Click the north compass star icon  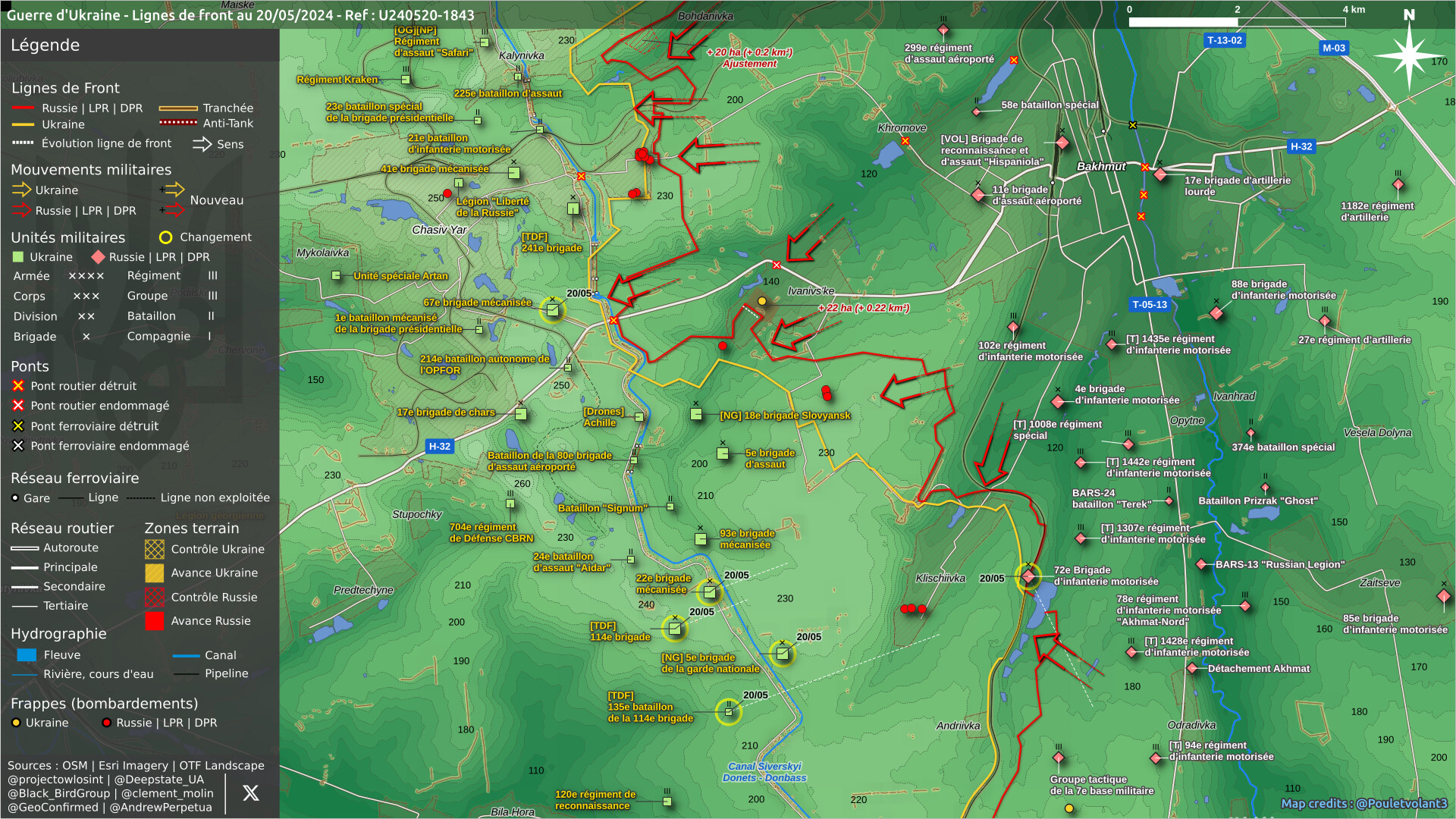pyautogui.click(x=1408, y=55)
